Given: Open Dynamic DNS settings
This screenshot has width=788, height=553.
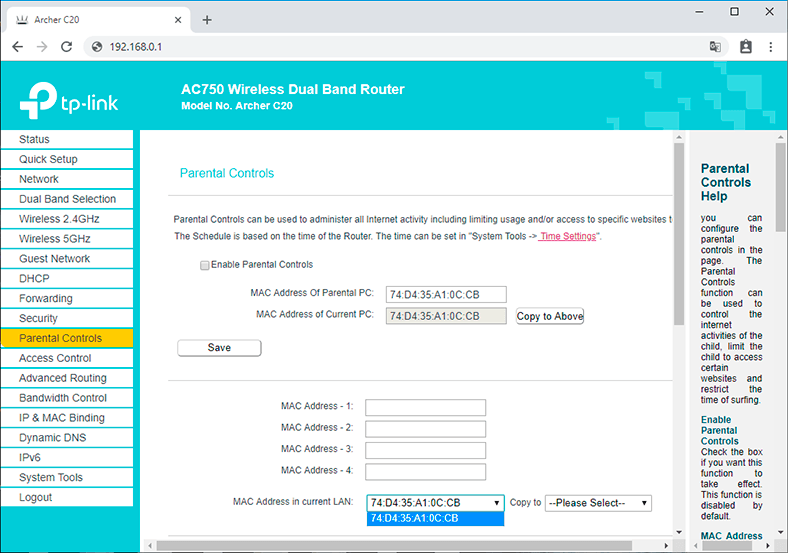Looking at the screenshot, I should click(67, 438).
